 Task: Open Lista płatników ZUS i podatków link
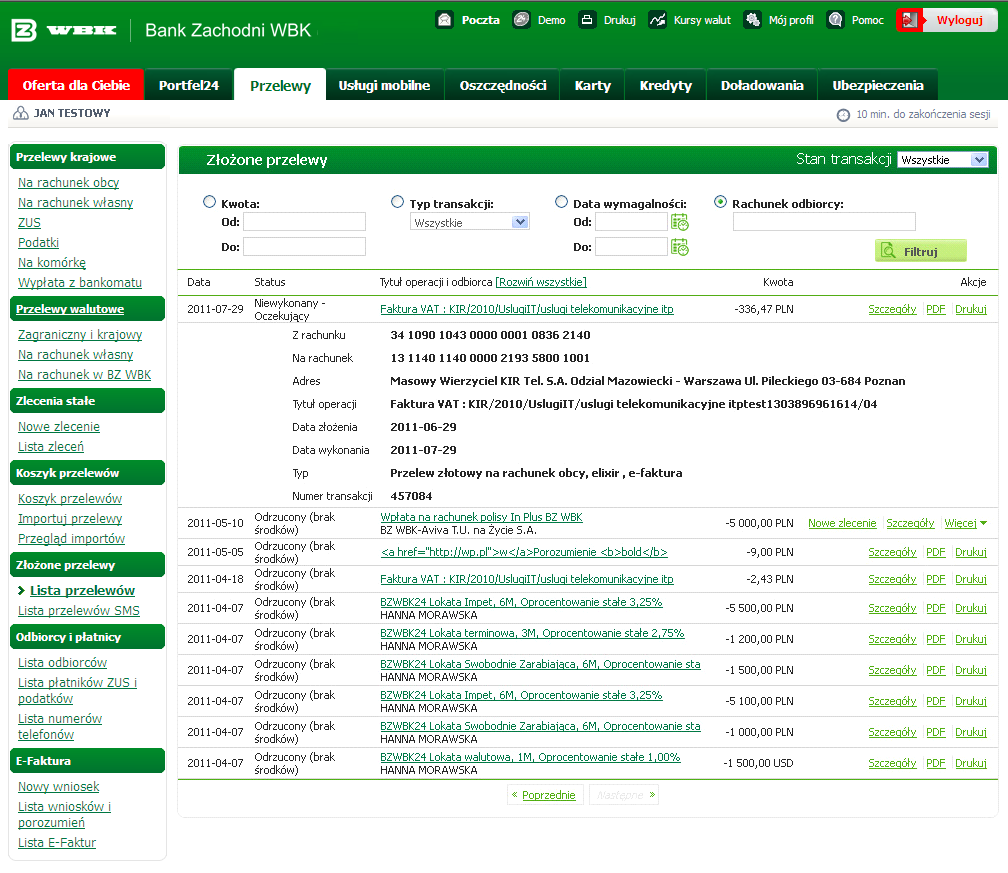(x=77, y=690)
